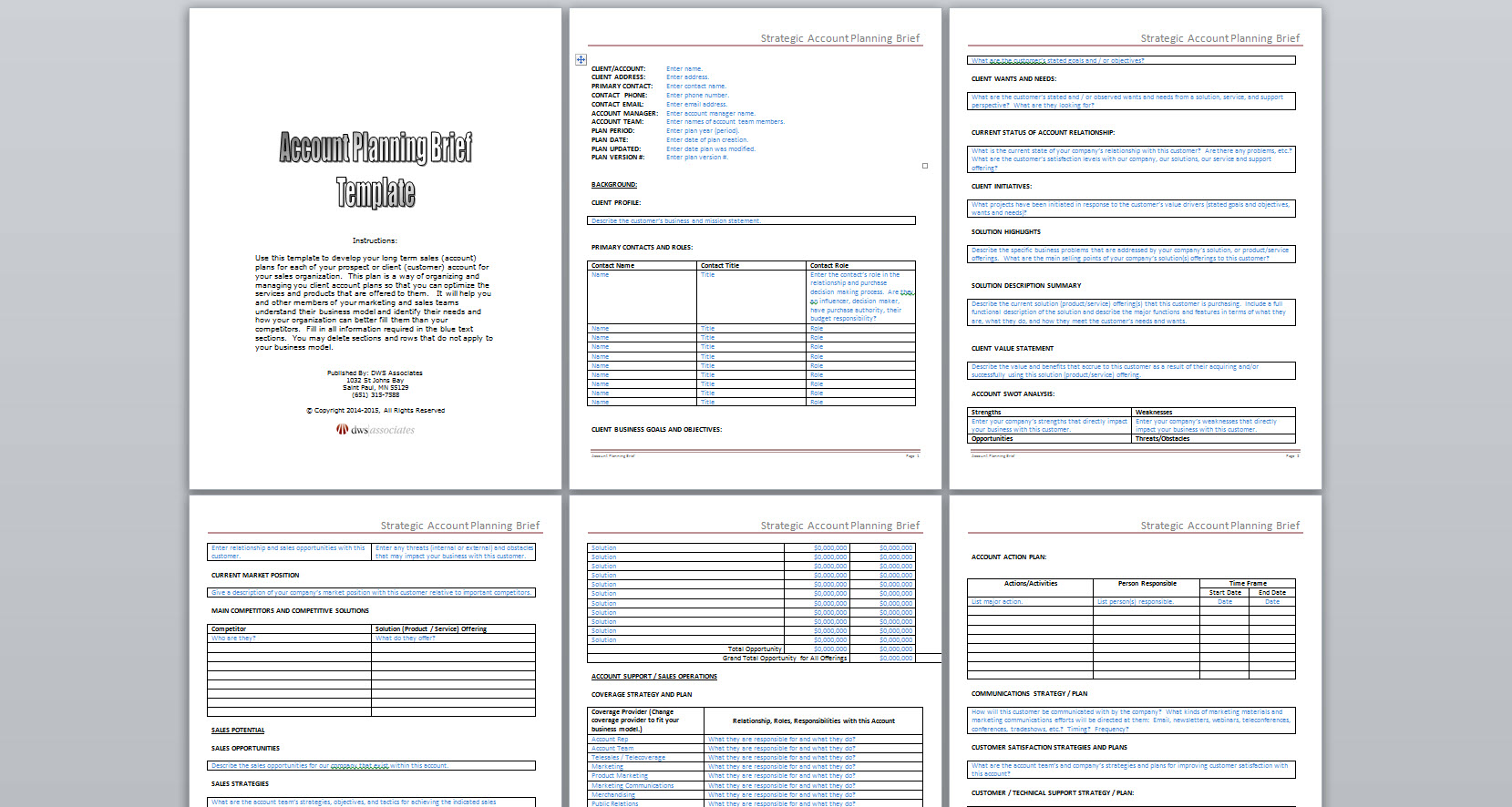Click the 'CLIENT VALUE STATEMENT' heading

pyautogui.click(x=1013, y=349)
